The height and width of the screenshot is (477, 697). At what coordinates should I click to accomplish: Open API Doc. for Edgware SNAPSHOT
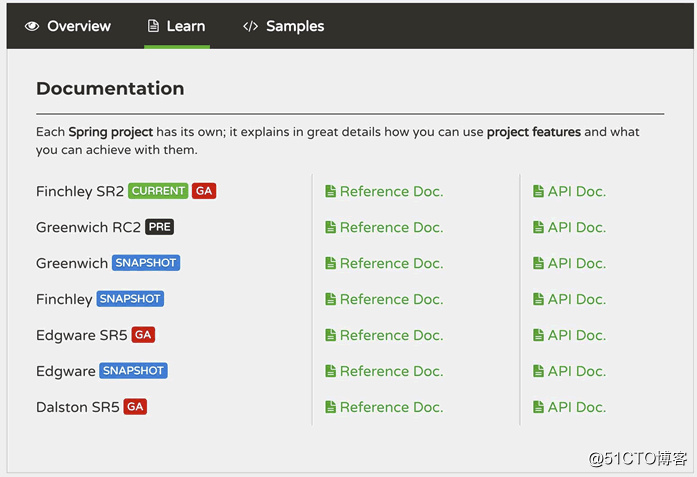(569, 371)
